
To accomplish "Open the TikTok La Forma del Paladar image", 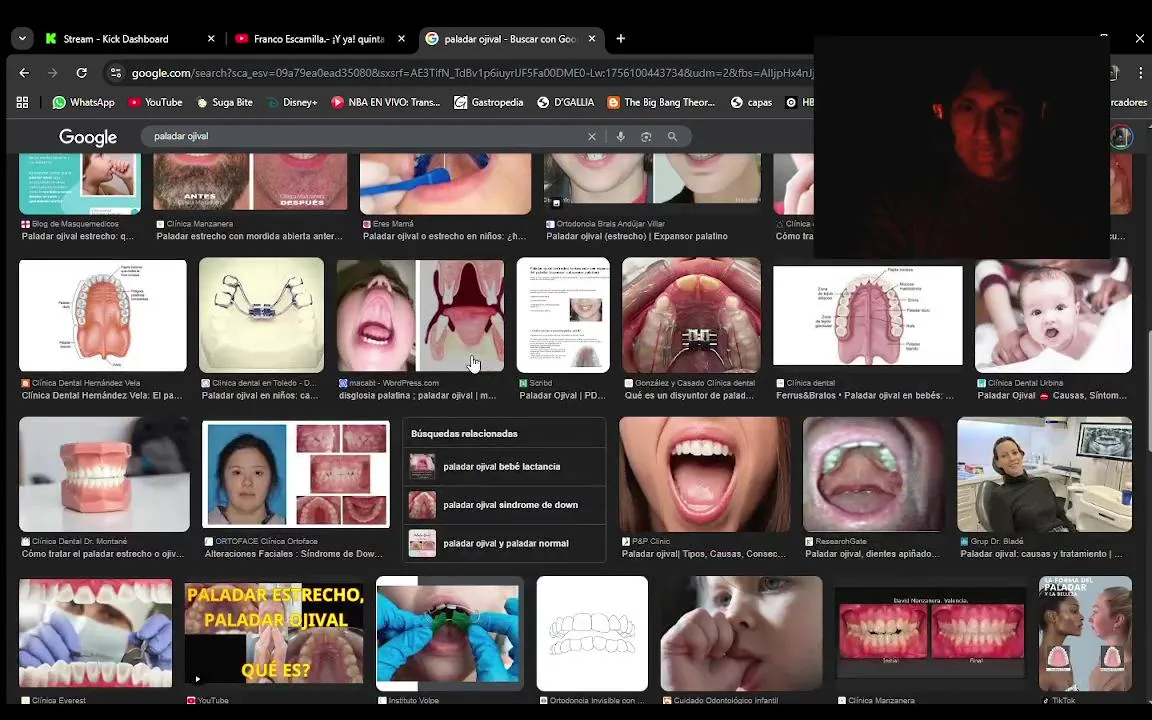I will point(1085,633).
